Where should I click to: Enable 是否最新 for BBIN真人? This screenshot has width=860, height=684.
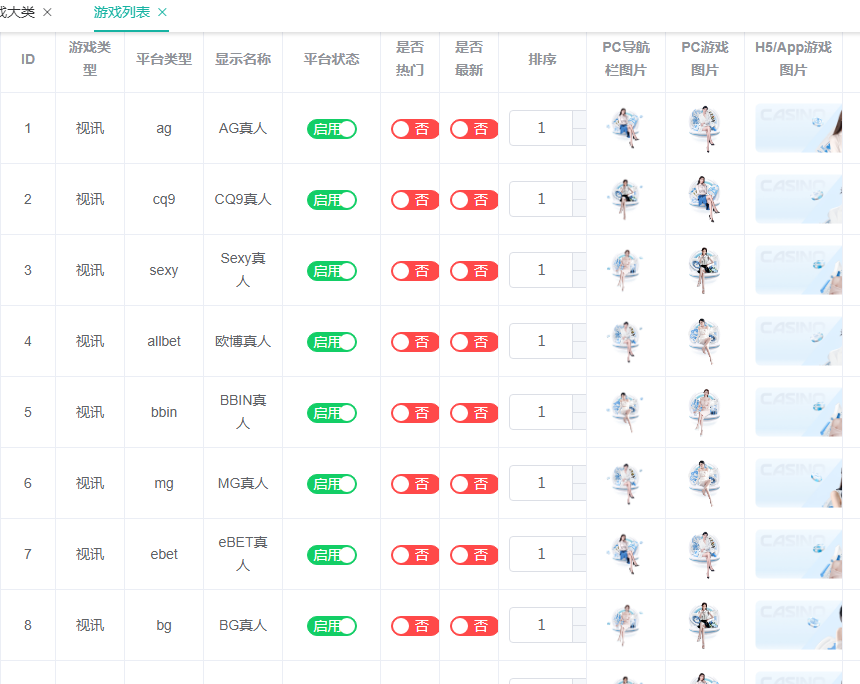[x=474, y=413]
